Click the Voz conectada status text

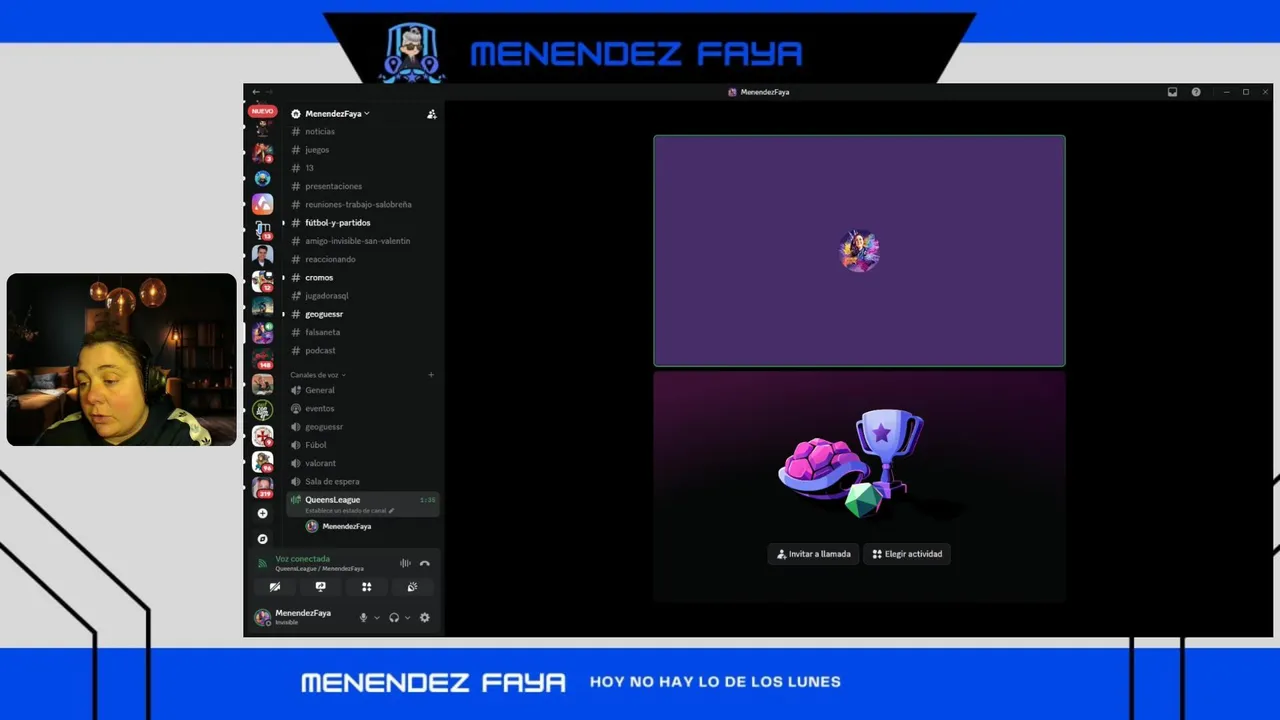click(303, 559)
